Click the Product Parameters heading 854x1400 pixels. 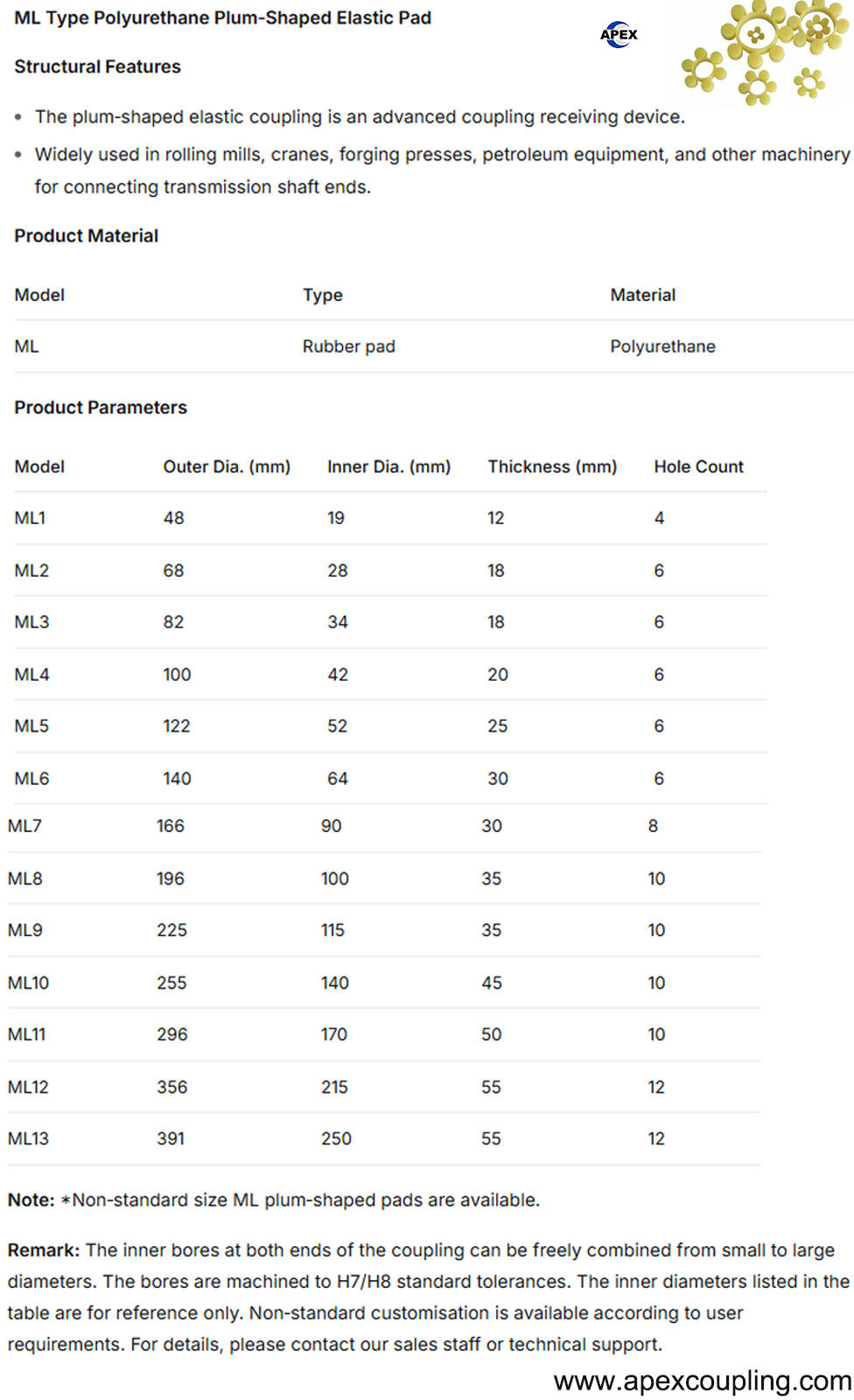tap(101, 407)
